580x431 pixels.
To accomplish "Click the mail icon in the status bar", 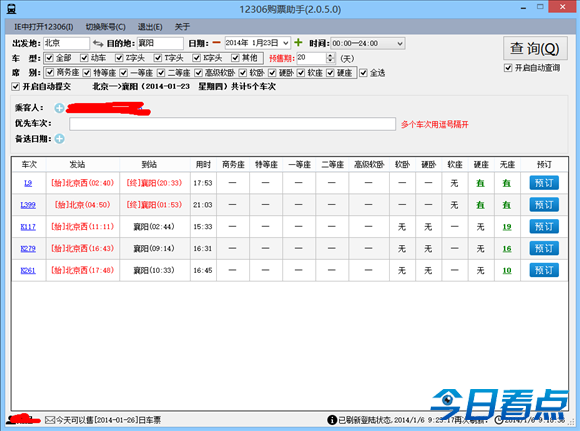I will pos(50,420).
